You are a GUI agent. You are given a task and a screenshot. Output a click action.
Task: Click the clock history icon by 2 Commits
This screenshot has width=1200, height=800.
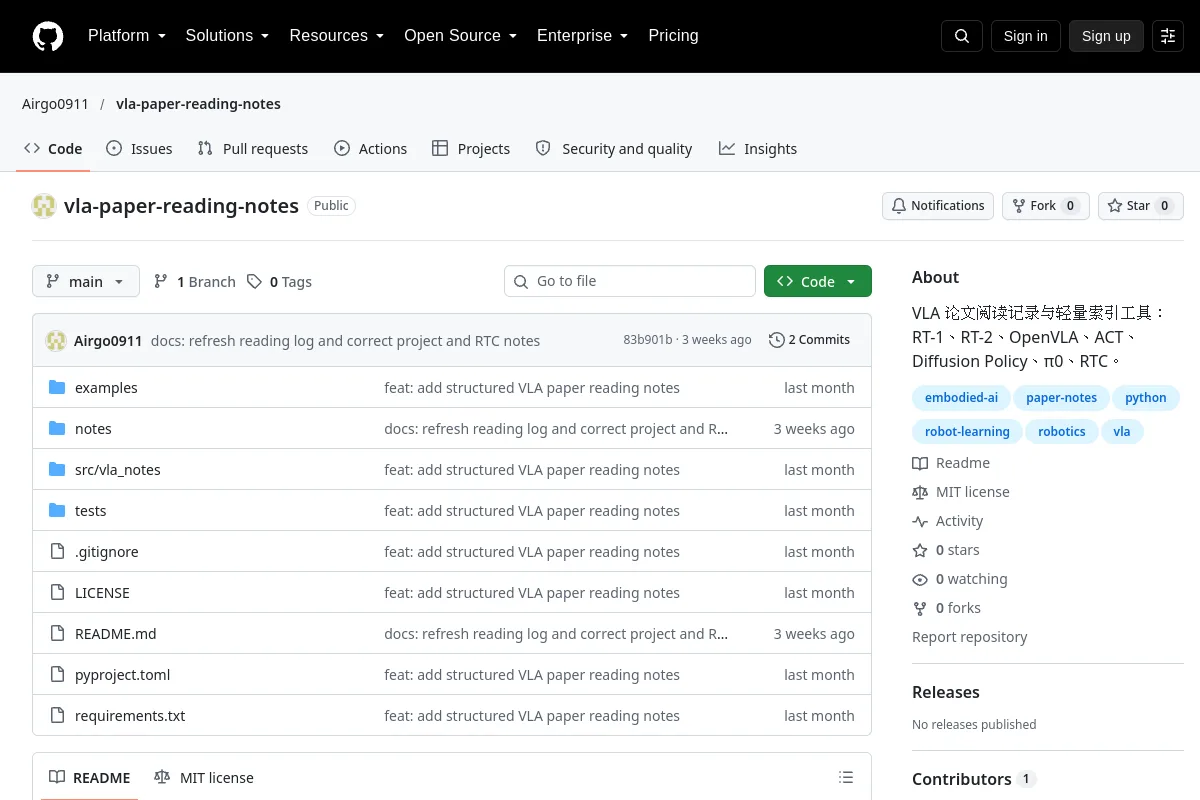click(776, 340)
